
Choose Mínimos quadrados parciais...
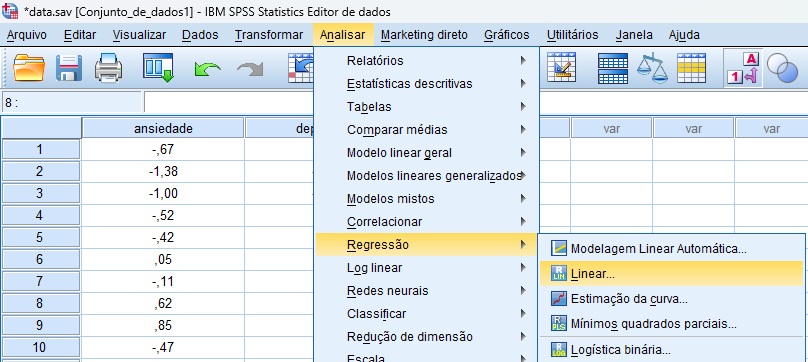point(671,324)
